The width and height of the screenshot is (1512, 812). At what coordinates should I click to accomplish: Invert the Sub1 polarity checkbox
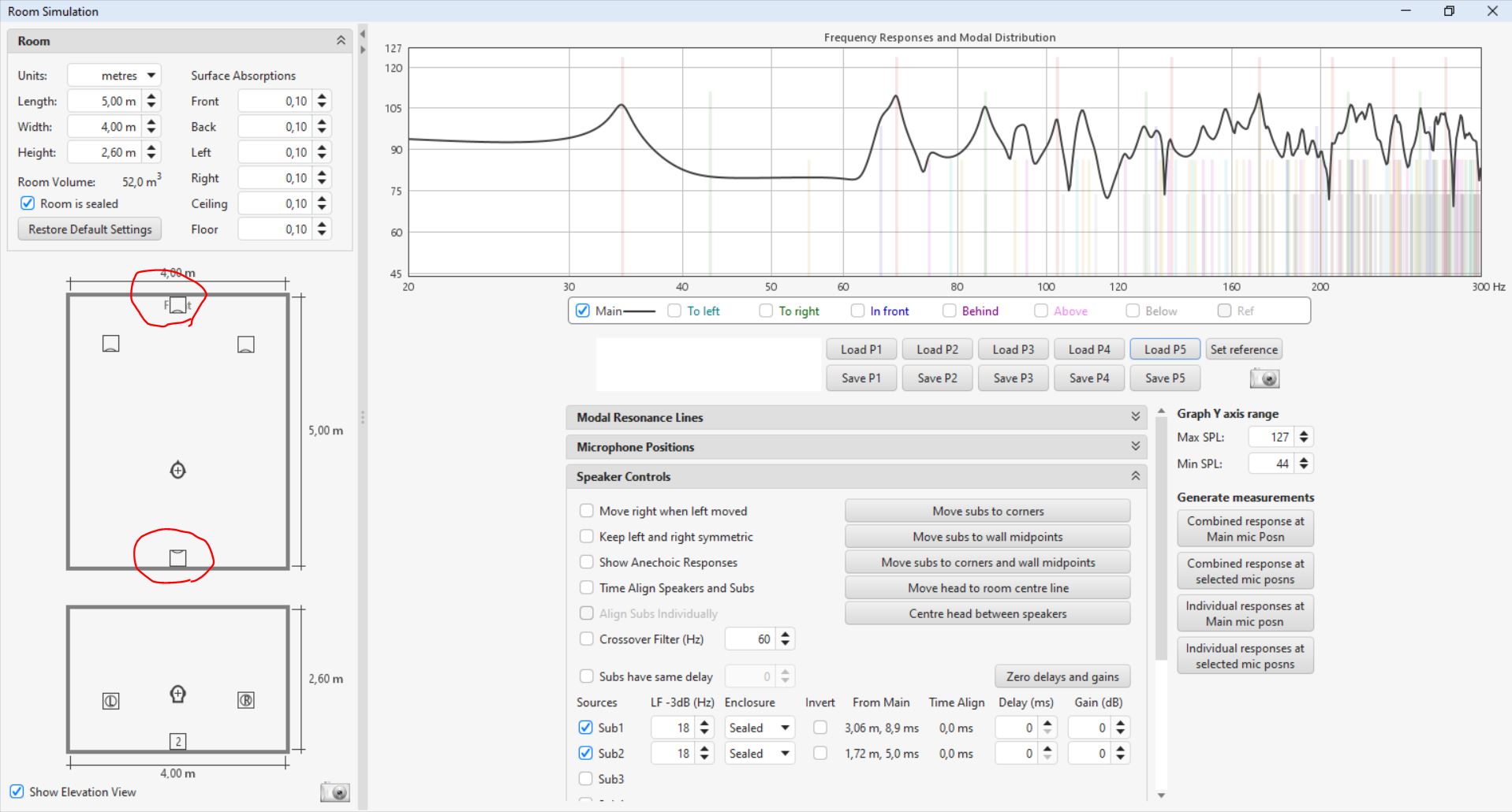820,728
